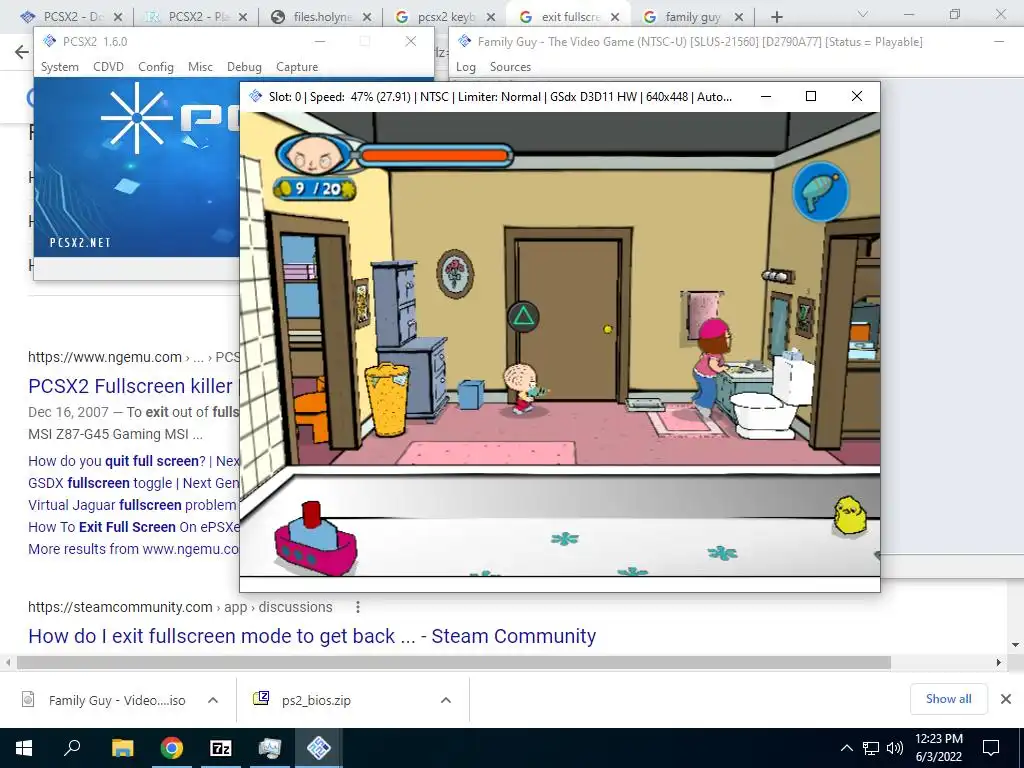This screenshot has width=1024, height=768.
Task: Open Steam Community fullscreen result link
Action: (x=312, y=636)
